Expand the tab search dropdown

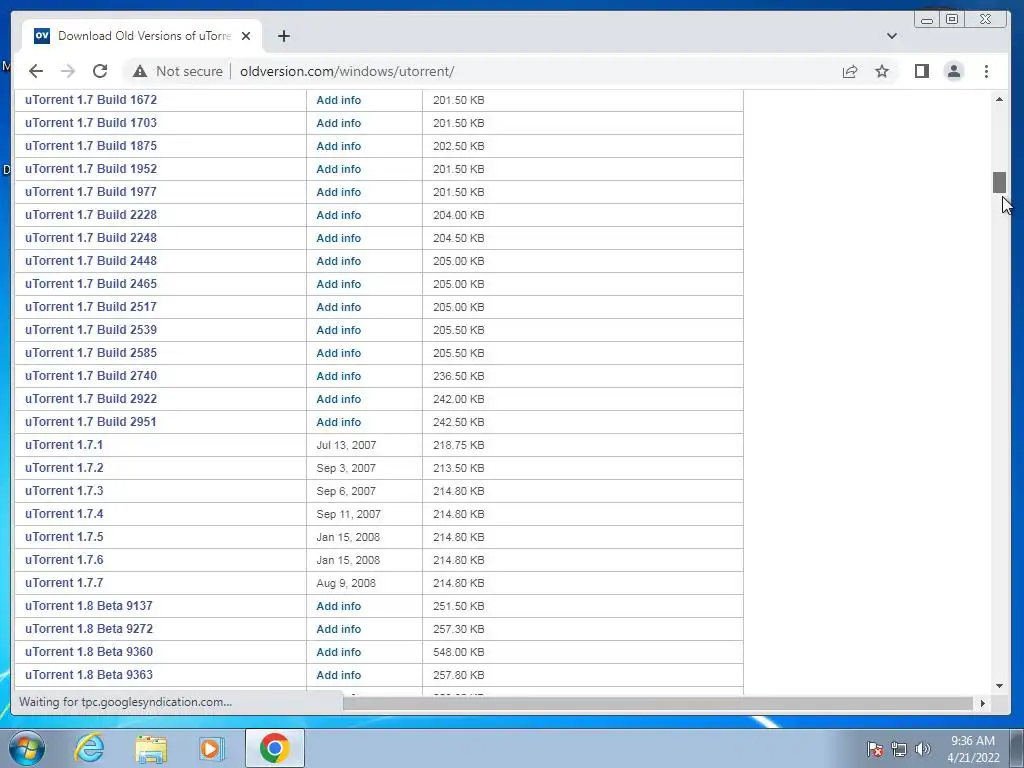click(x=892, y=36)
